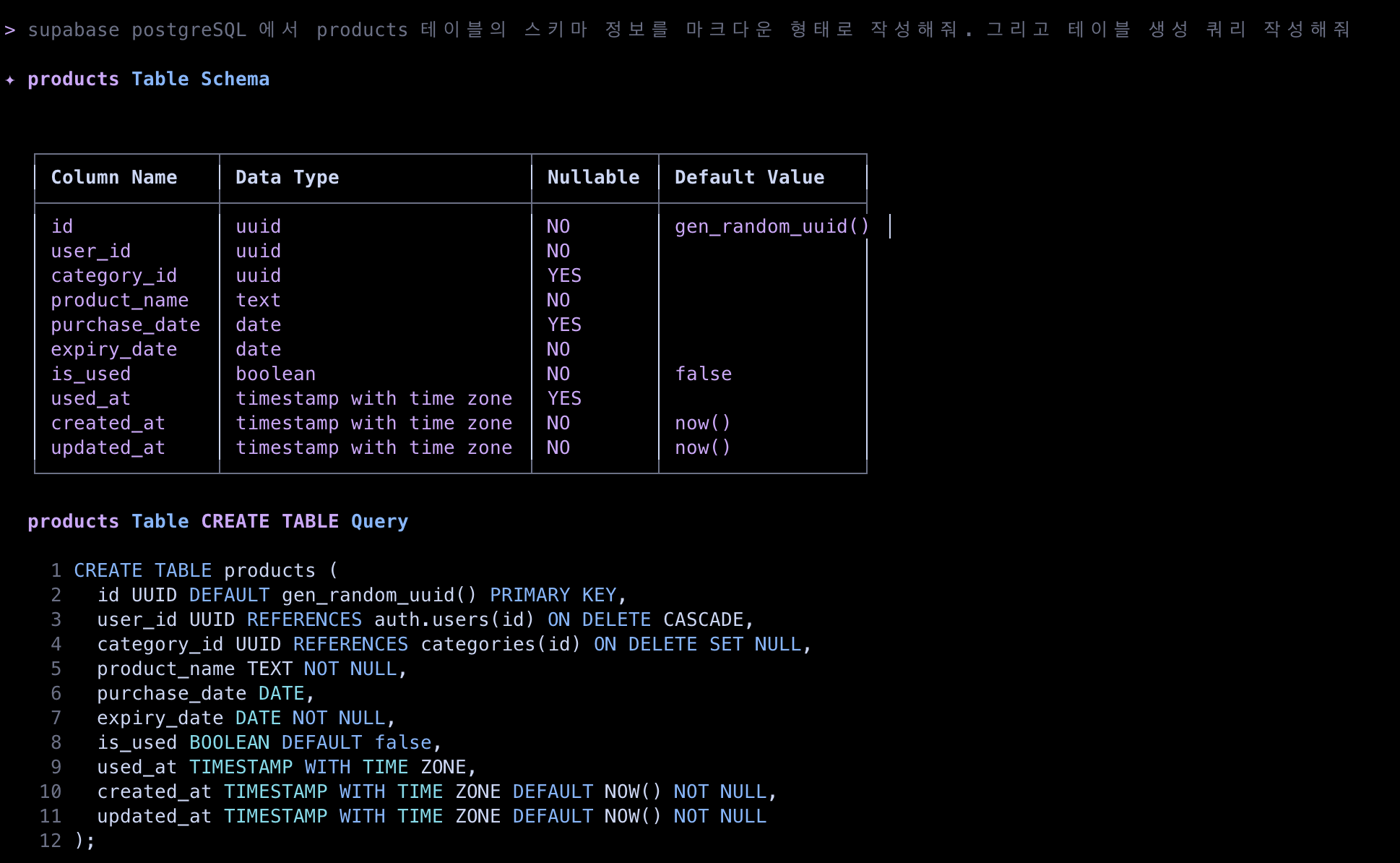Click the boolean data type cell
1400x863 pixels.
[x=275, y=374]
